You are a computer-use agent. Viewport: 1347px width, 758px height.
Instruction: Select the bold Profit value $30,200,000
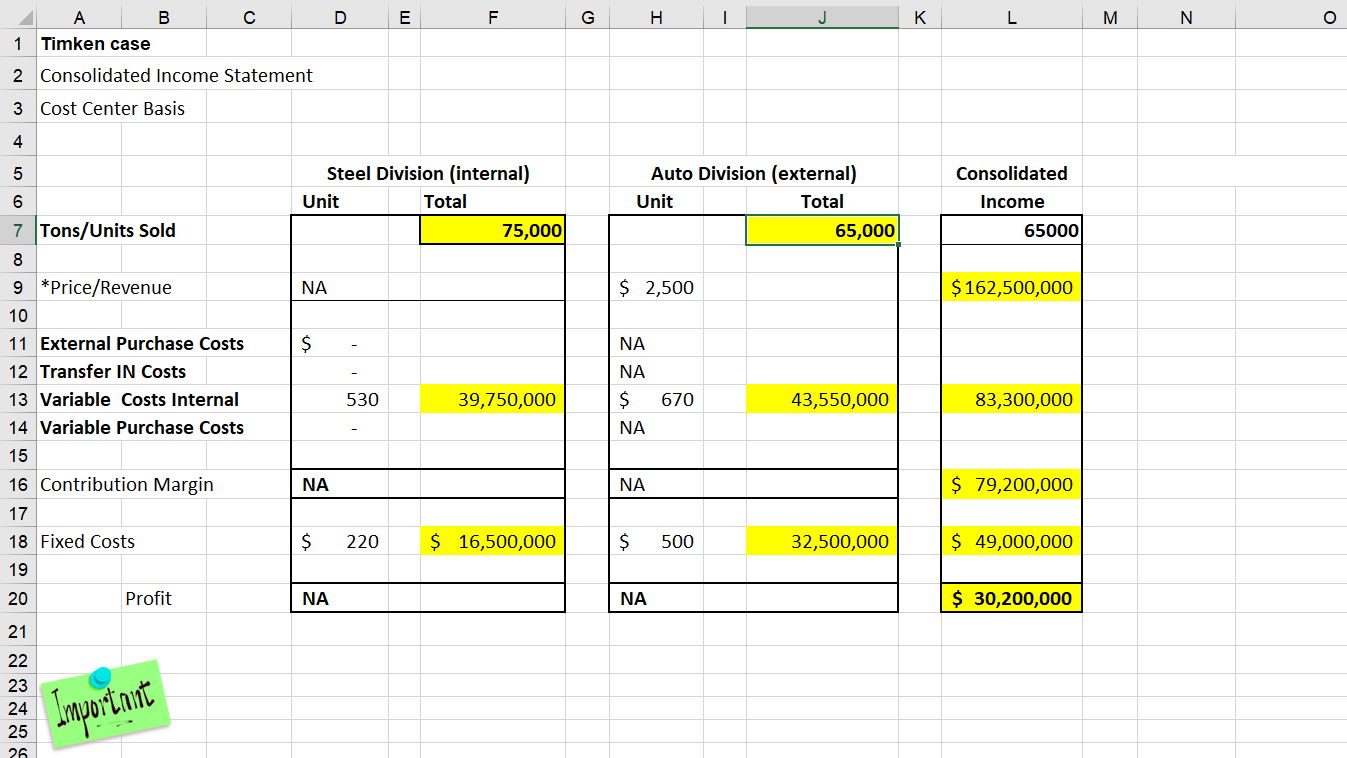[1011, 597]
